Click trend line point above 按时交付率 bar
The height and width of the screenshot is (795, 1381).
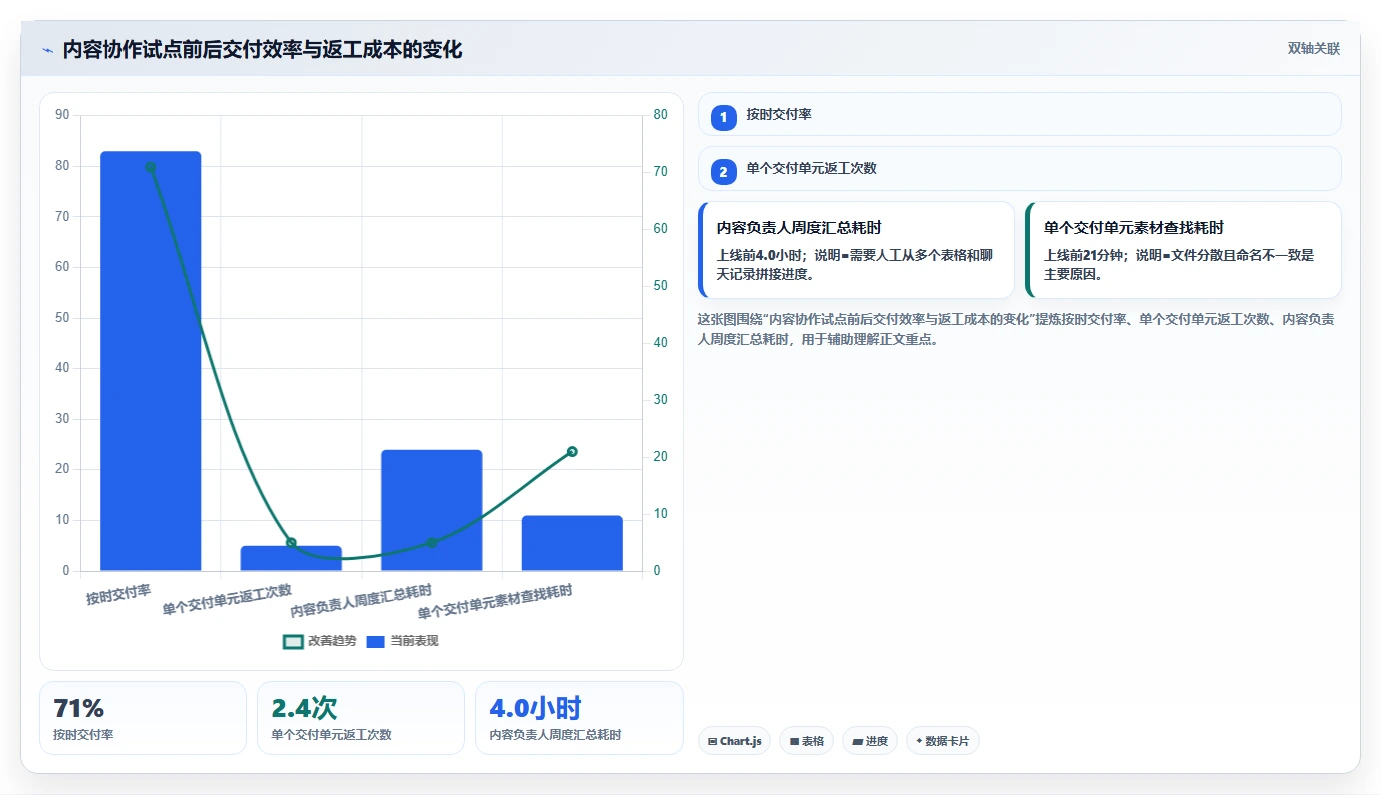[x=151, y=167]
